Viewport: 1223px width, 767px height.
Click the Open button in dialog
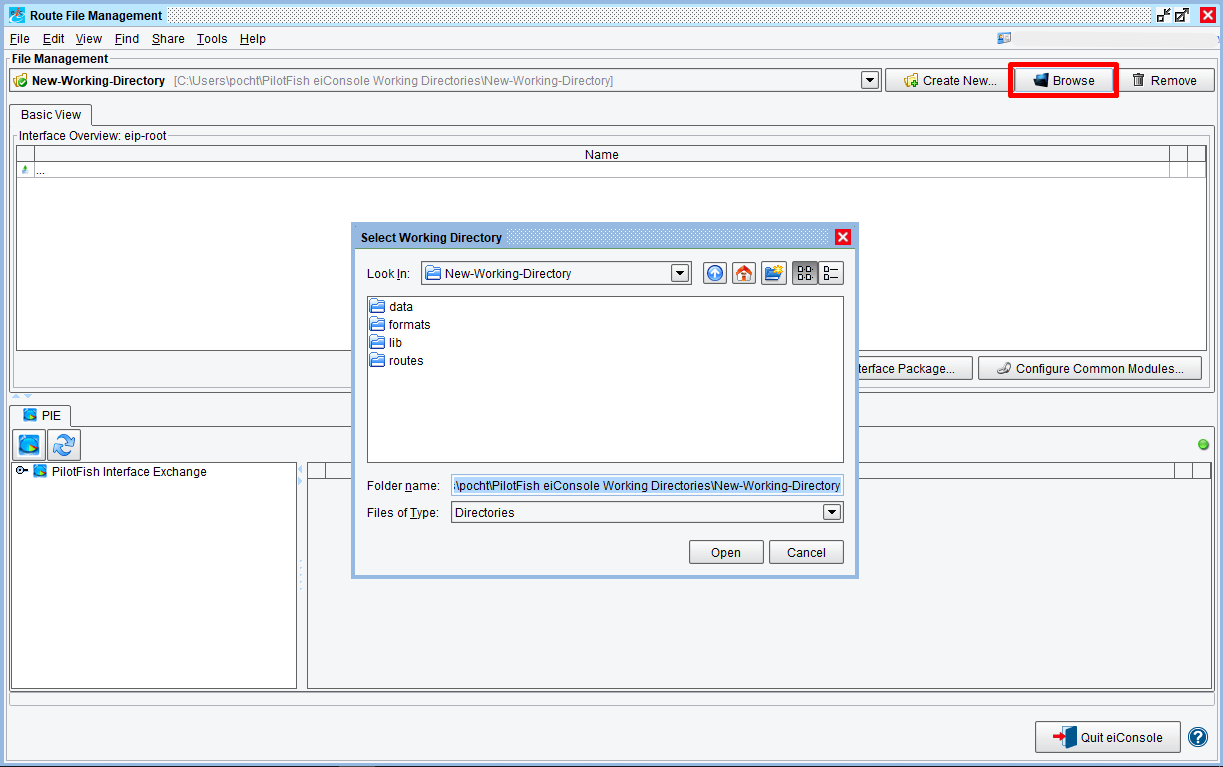tap(726, 552)
